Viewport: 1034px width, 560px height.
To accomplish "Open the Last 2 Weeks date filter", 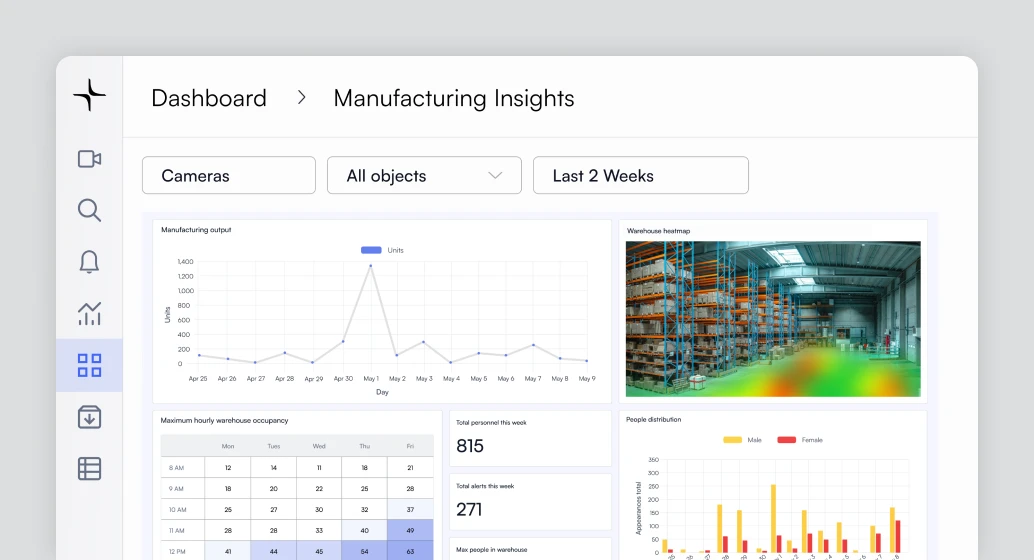I will point(640,175).
